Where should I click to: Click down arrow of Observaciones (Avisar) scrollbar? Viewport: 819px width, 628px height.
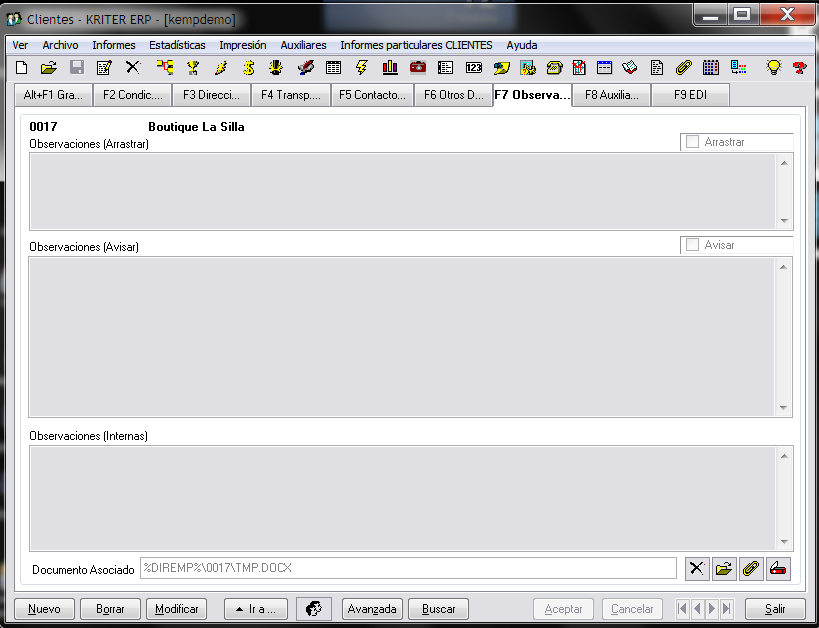coord(783,408)
